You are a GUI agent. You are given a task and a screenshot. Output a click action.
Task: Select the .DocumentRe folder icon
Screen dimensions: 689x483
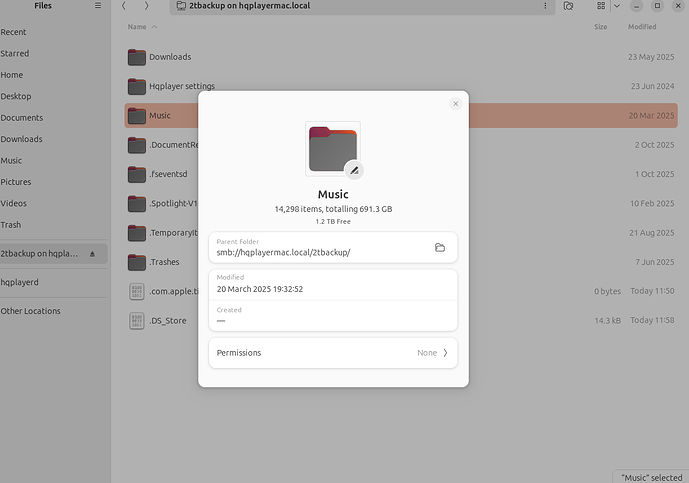137,145
